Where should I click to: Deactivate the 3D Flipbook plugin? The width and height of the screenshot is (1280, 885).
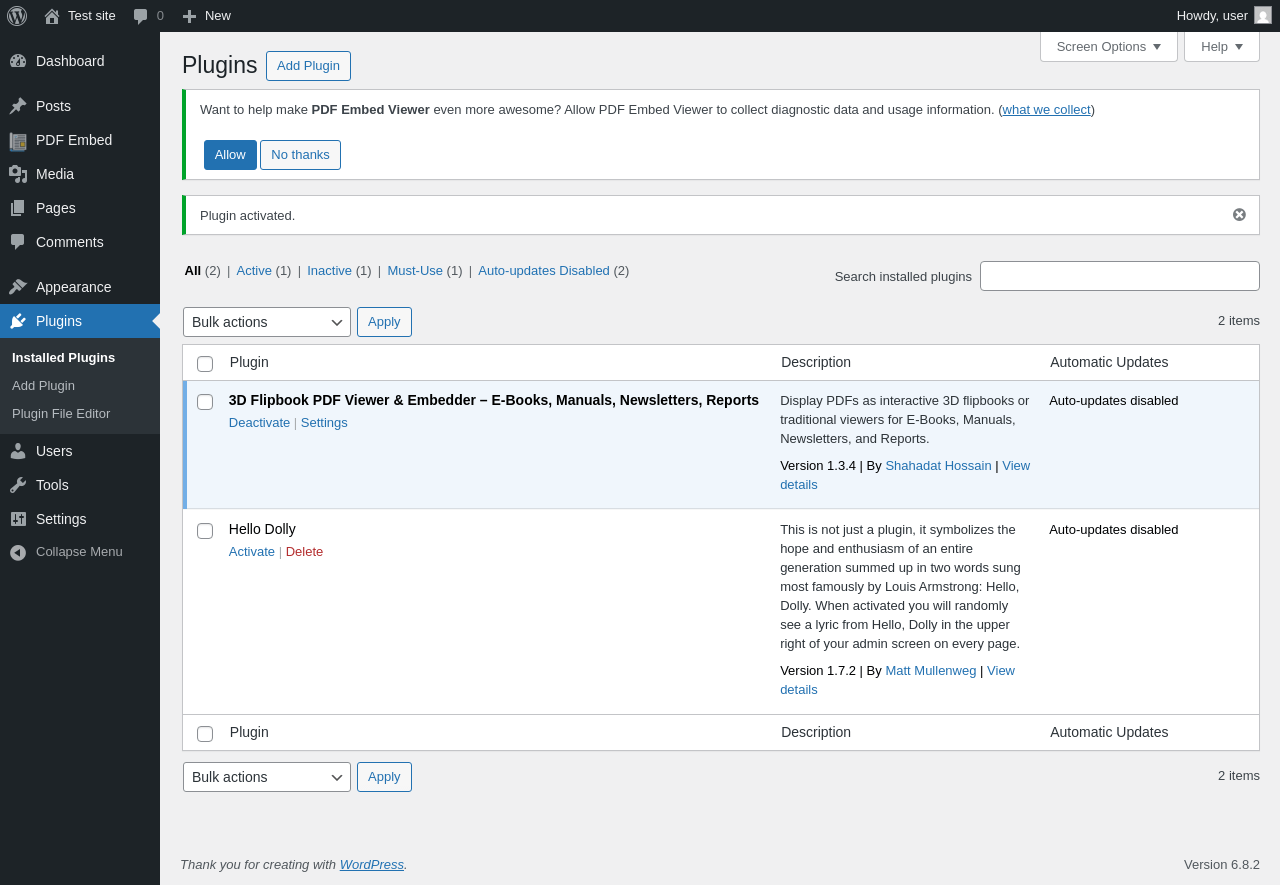pyautogui.click(x=259, y=422)
